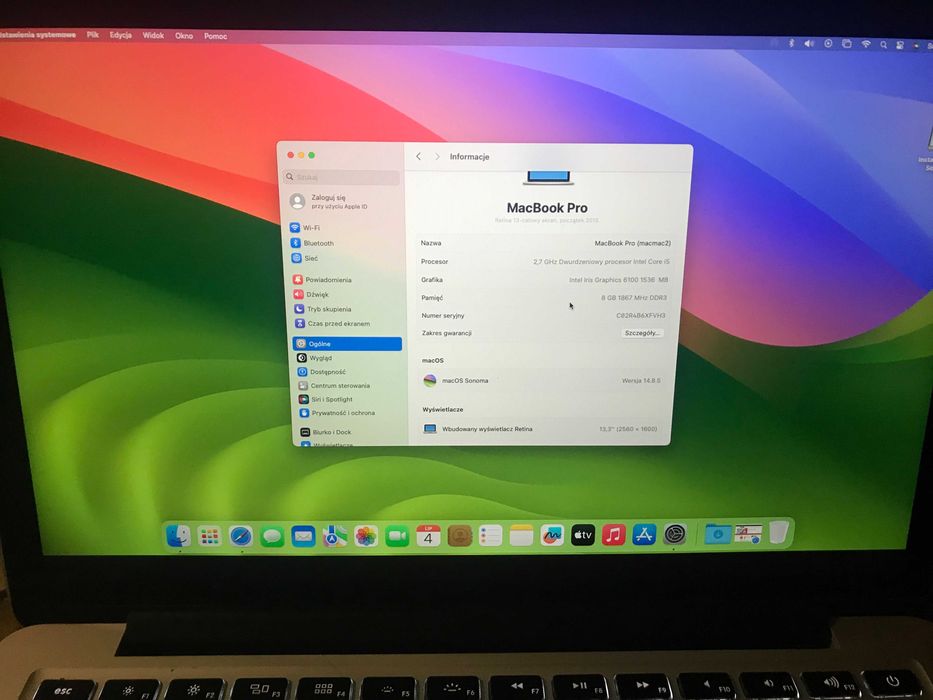933x700 pixels.
Task: Click the Wersja 14.8 text
Action: tap(641, 380)
